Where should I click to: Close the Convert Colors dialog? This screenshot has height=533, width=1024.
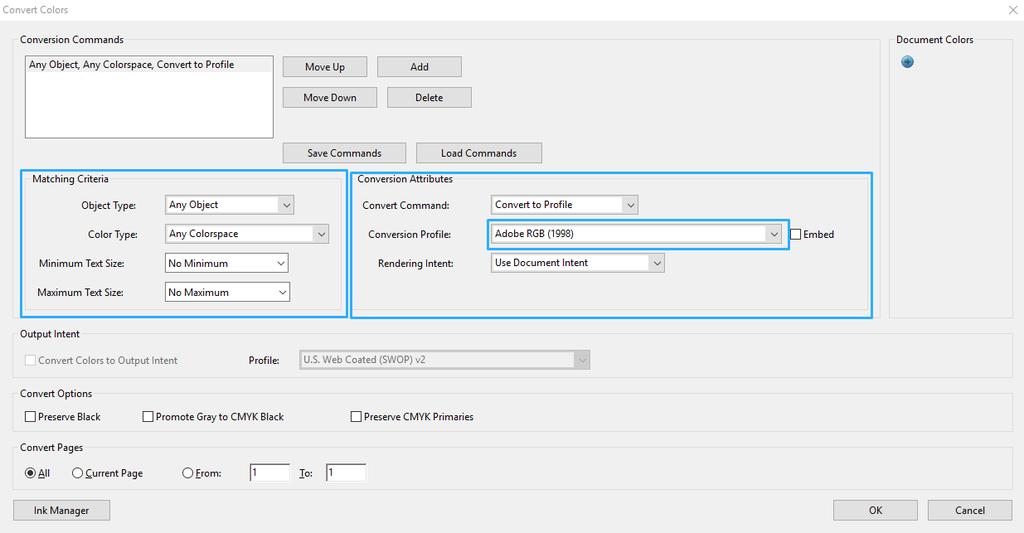(1013, 10)
